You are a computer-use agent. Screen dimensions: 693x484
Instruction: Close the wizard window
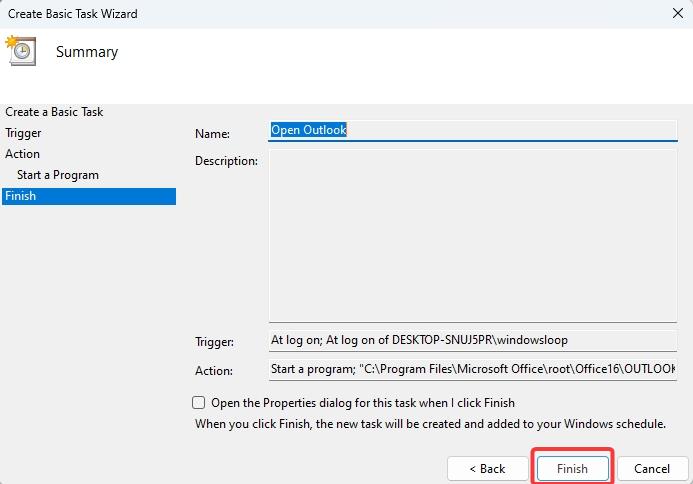[x=678, y=13]
